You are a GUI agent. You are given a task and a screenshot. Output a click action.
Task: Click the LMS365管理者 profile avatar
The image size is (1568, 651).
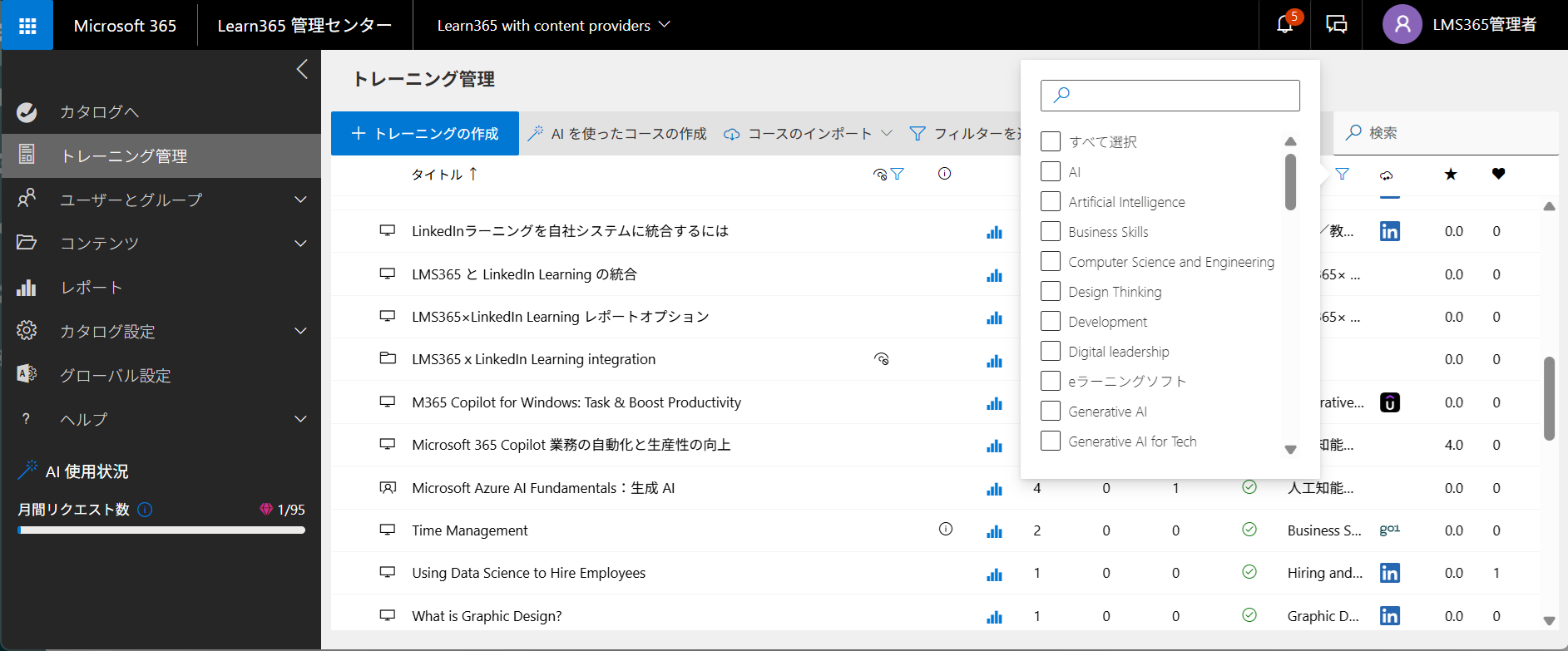point(1402,25)
